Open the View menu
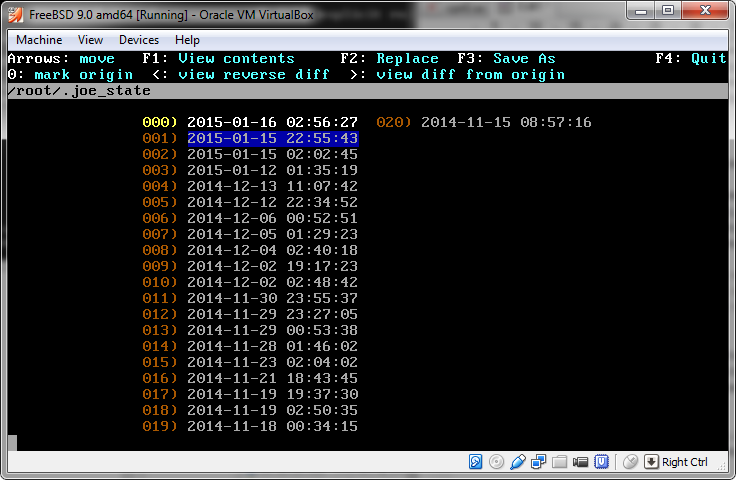This screenshot has width=736, height=480. click(x=90, y=40)
